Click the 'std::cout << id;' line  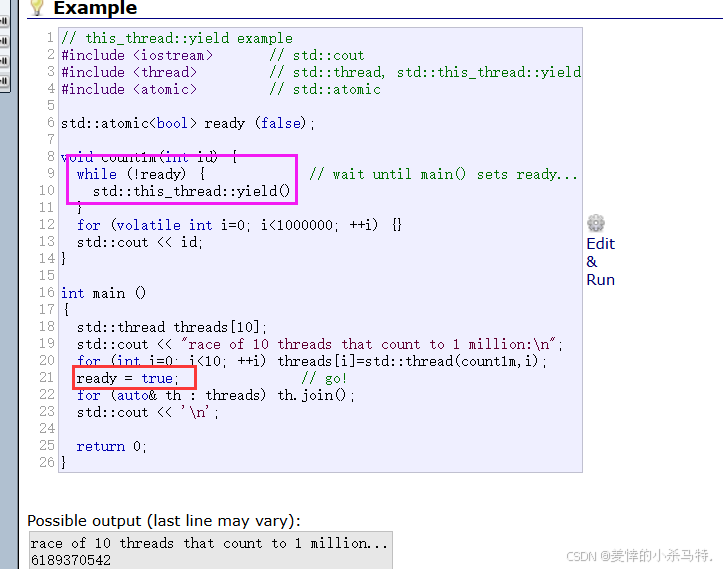[140, 242]
